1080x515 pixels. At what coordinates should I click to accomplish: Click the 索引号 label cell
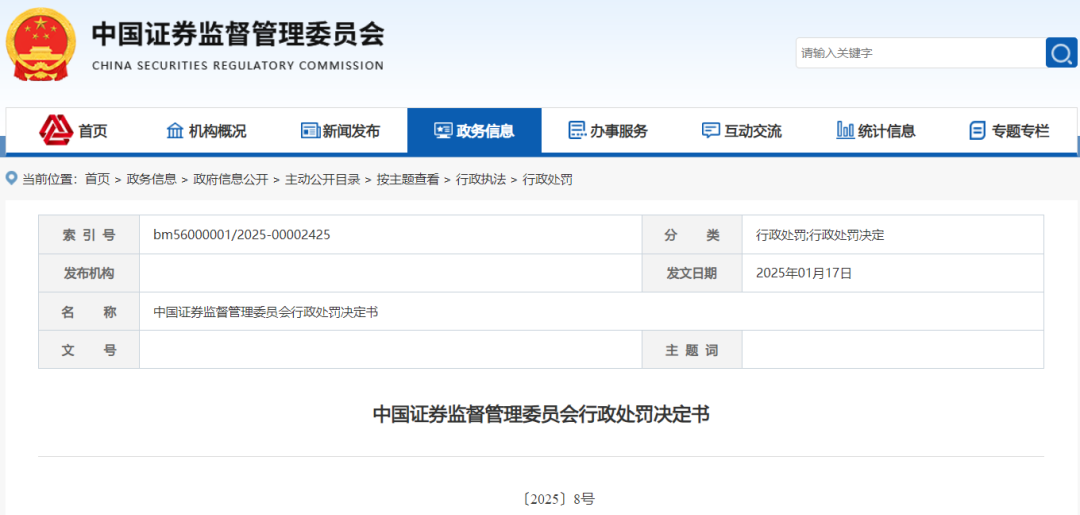coord(89,235)
